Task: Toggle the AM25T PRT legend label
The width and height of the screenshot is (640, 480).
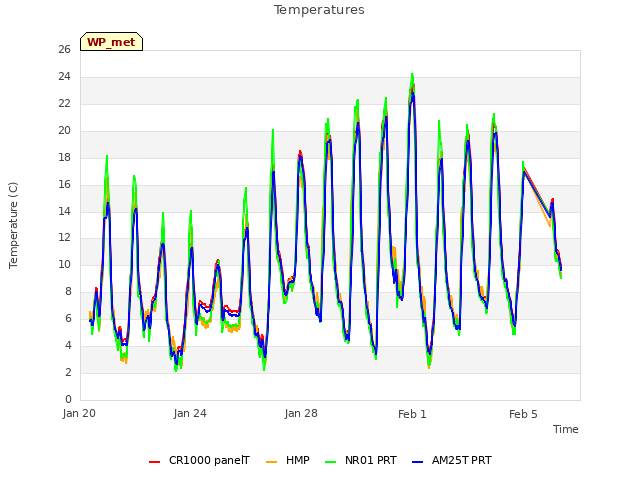Action: pyautogui.click(x=462, y=460)
